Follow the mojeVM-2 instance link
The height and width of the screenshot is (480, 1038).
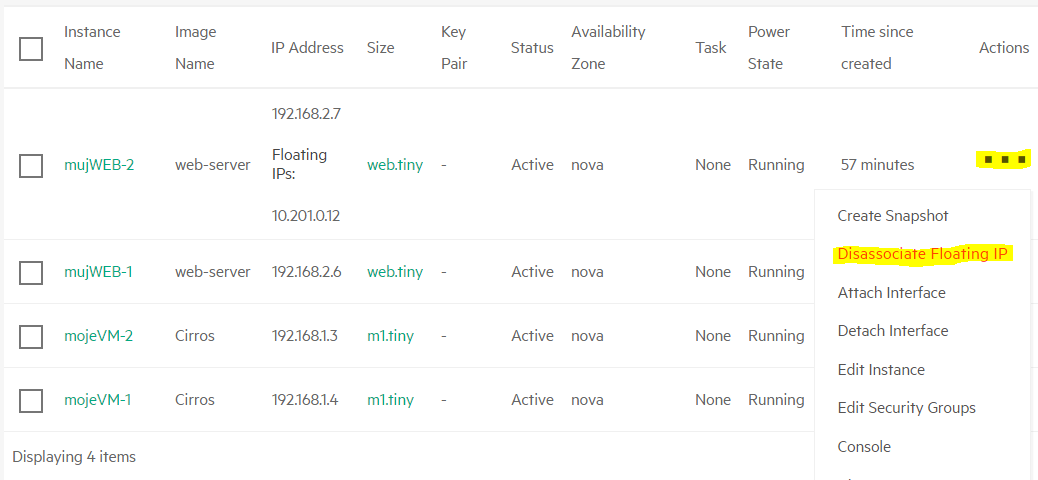98,336
